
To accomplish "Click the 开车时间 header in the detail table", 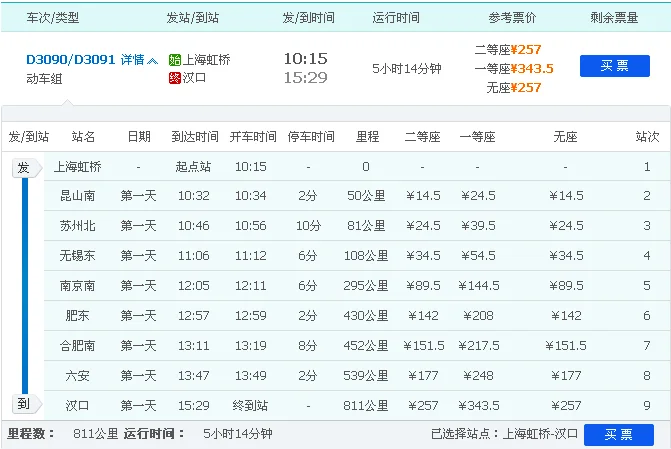I will click(253, 137).
